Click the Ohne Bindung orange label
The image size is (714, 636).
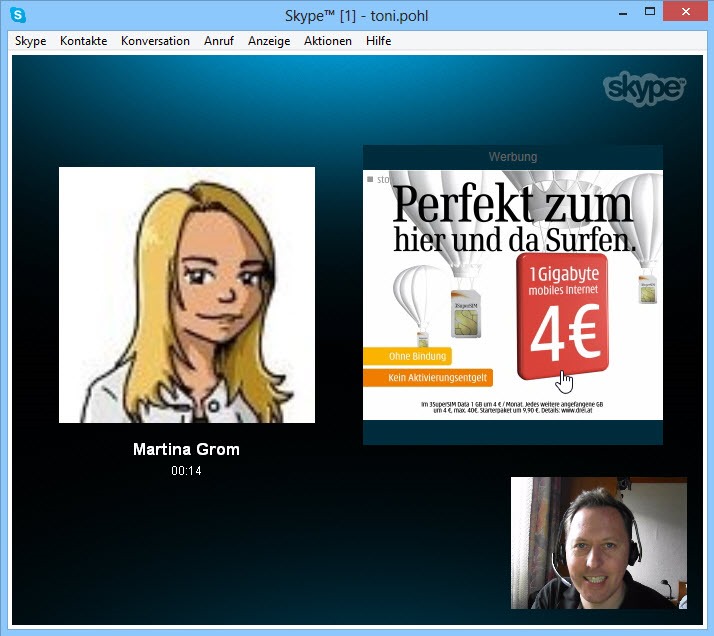[407, 356]
